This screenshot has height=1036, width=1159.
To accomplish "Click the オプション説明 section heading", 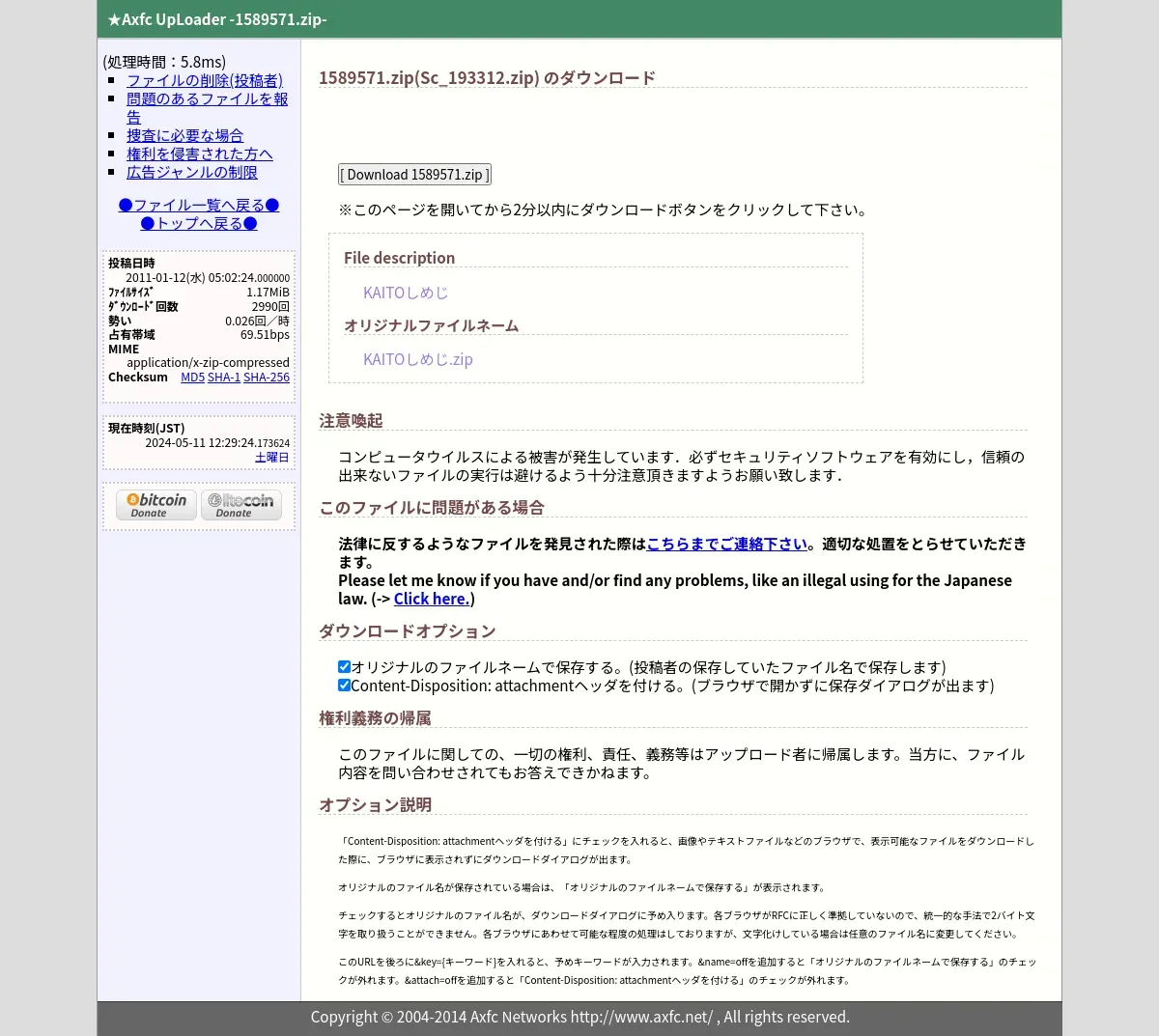I will coord(376,805).
